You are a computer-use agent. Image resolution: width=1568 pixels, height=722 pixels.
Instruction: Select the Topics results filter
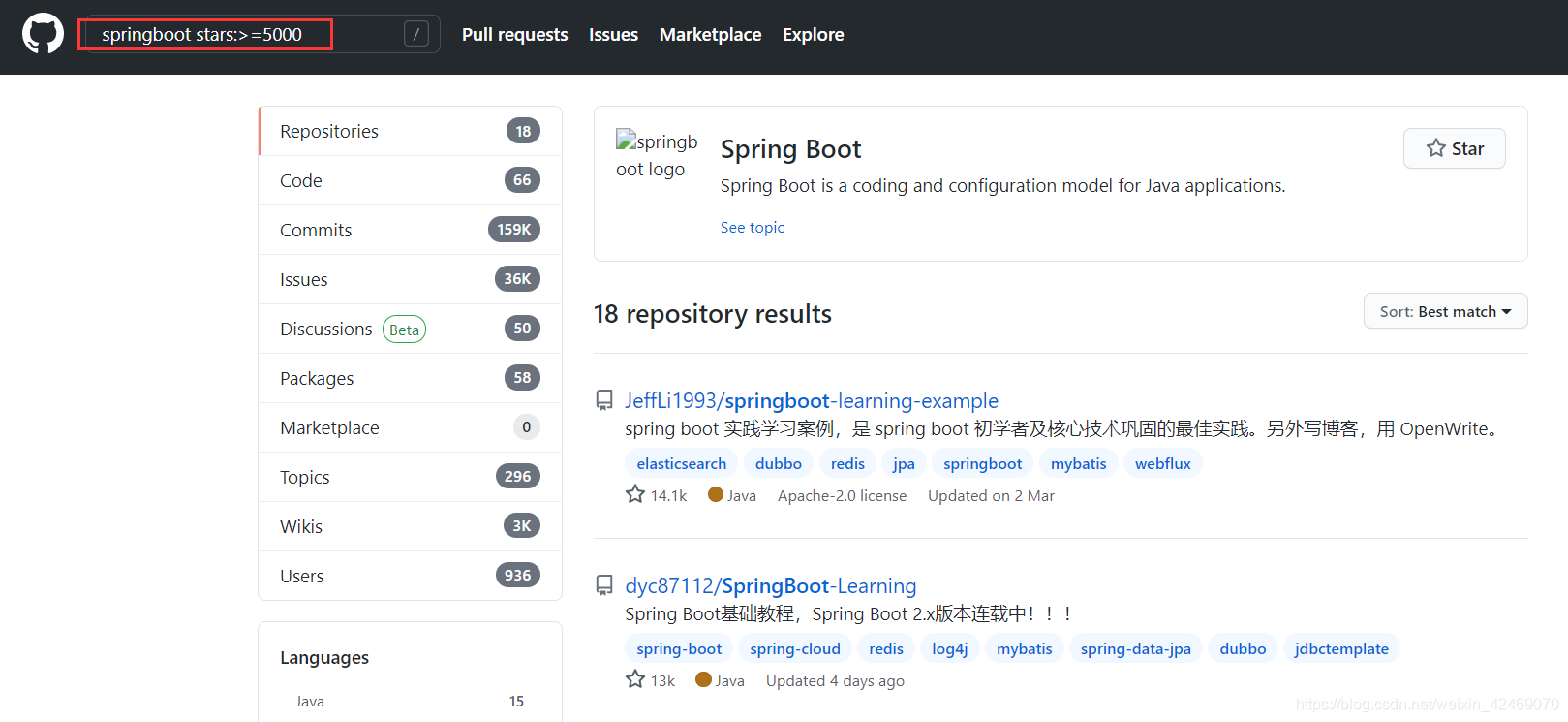tap(411, 477)
